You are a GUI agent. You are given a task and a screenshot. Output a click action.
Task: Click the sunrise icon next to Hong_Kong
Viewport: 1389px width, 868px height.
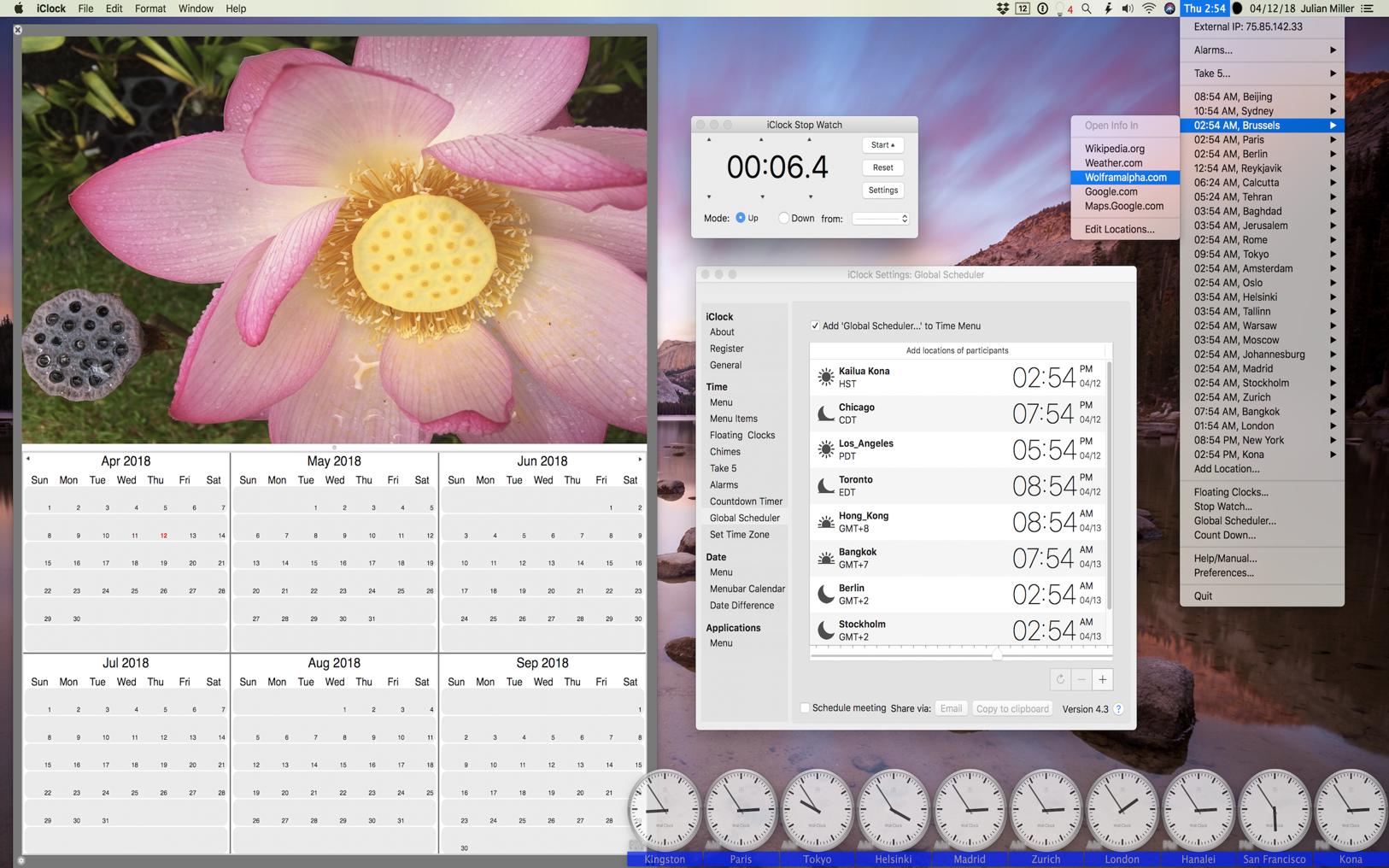point(825,522)
